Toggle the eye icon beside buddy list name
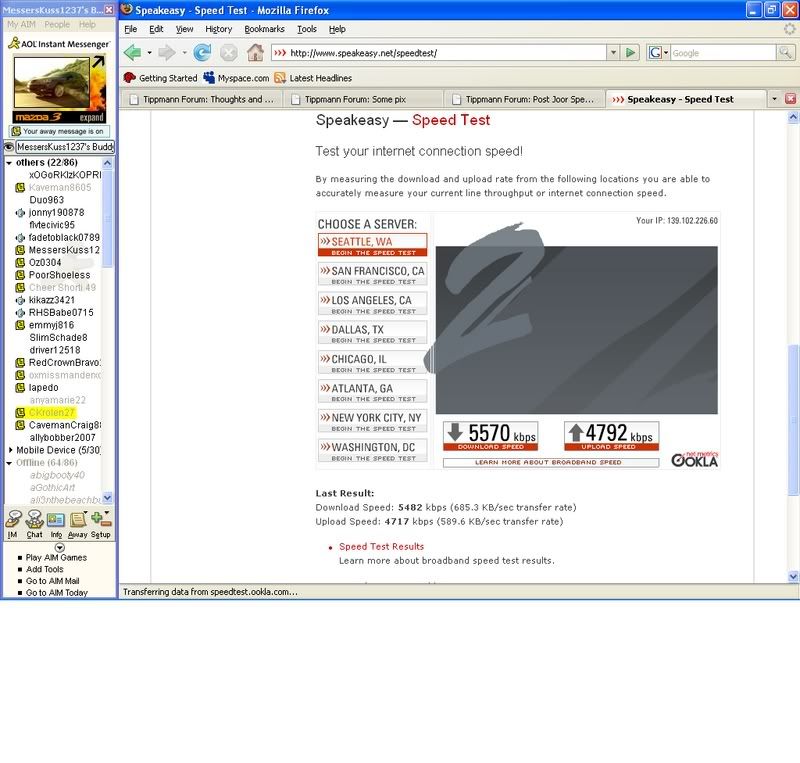Screen dimensions: 800x763 point(8,146)
